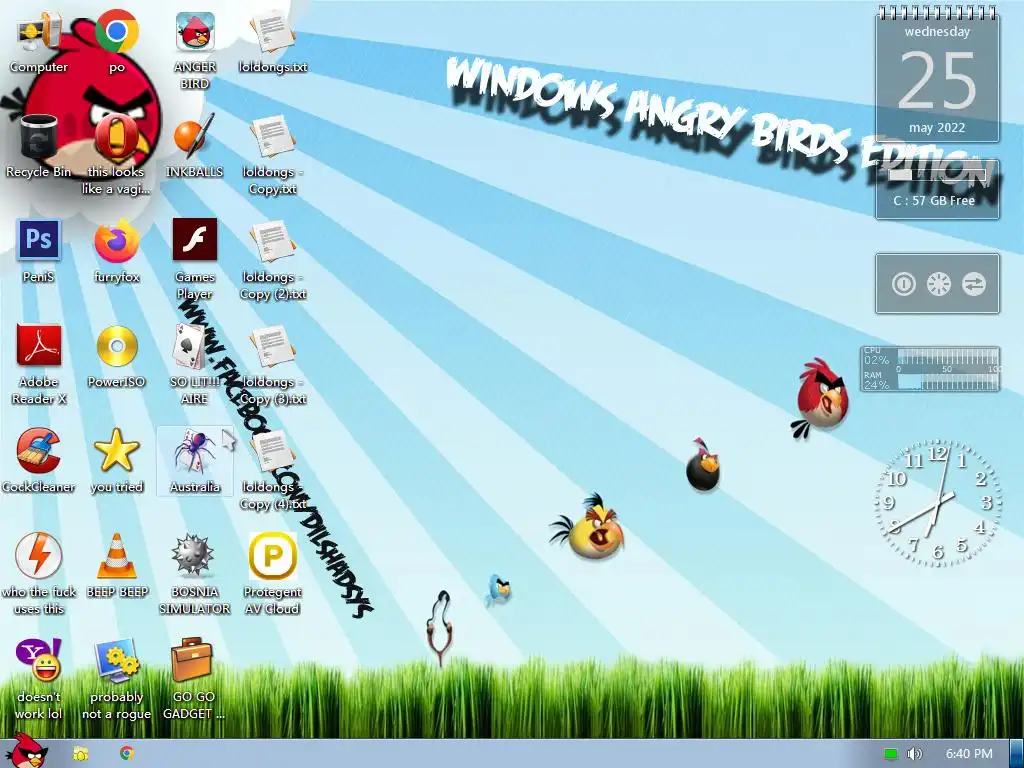The image size is (1024, 768).
Task: Click the power button in control gadget
Action: (x=903, y=284)
